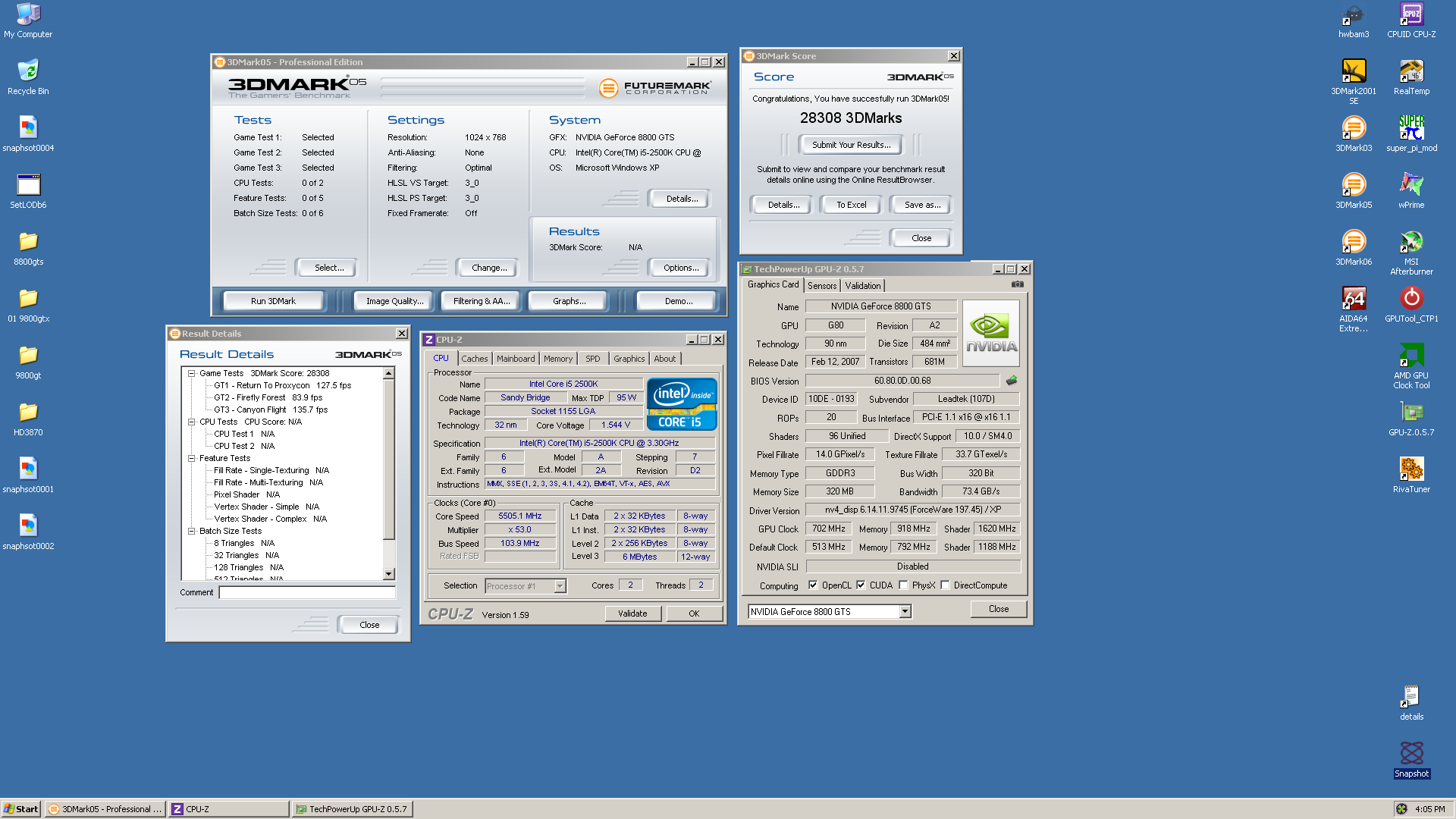Screen dimensions: 1456x819
Task: Switch to the Mainboard tab
Action: click(x=516, y=359)
